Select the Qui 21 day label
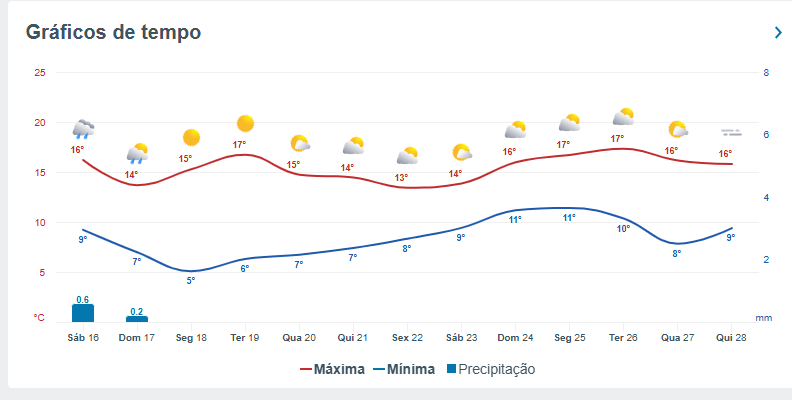The image size is (792, 400). click(x=353, y=338)
